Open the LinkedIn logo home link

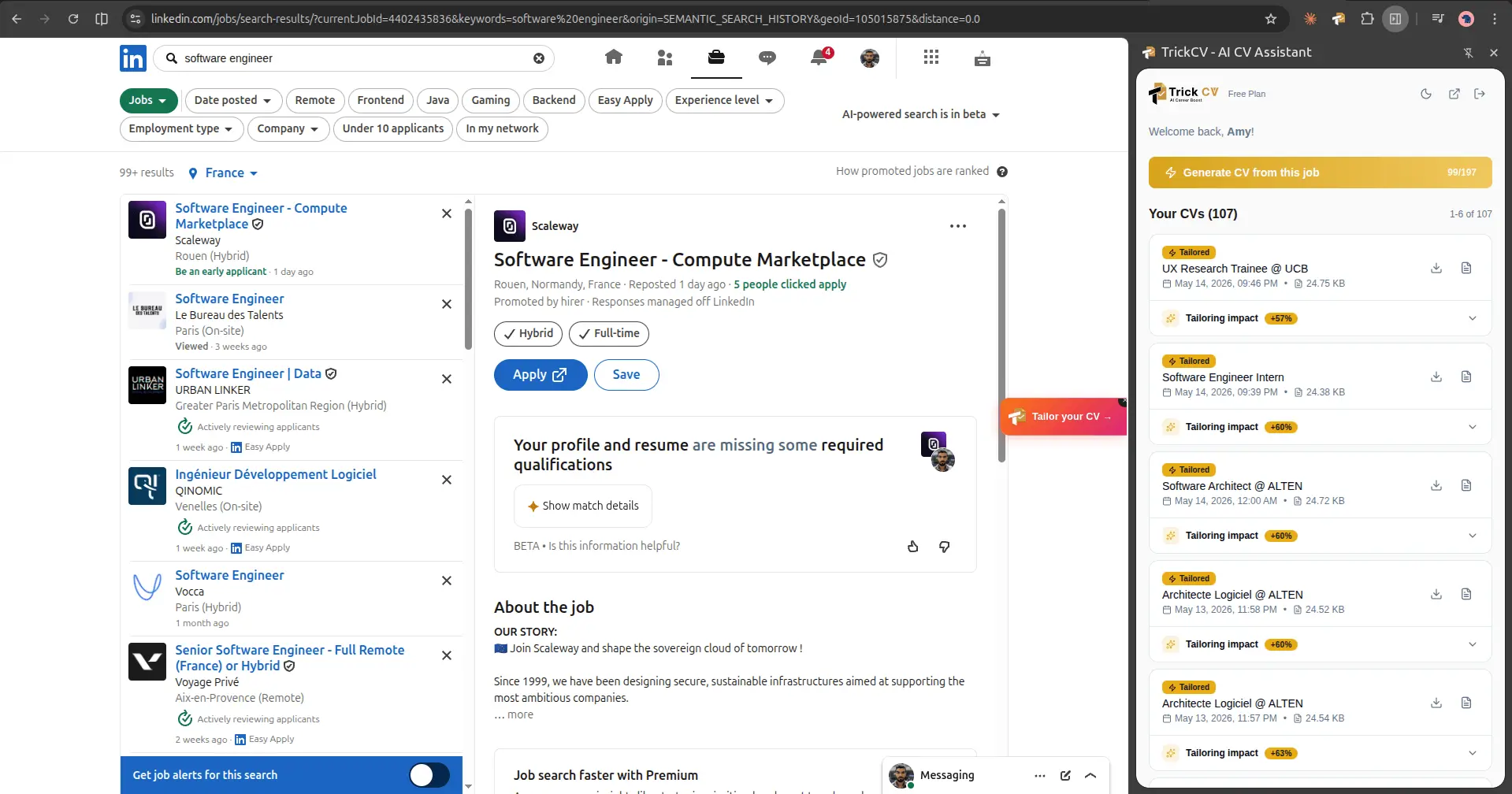pos(133,58)
